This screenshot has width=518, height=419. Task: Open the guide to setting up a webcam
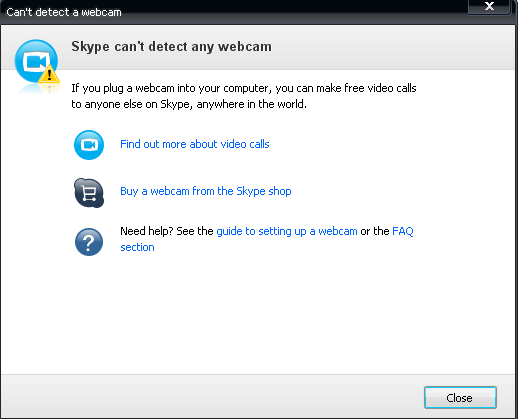[x=287, y=231]
